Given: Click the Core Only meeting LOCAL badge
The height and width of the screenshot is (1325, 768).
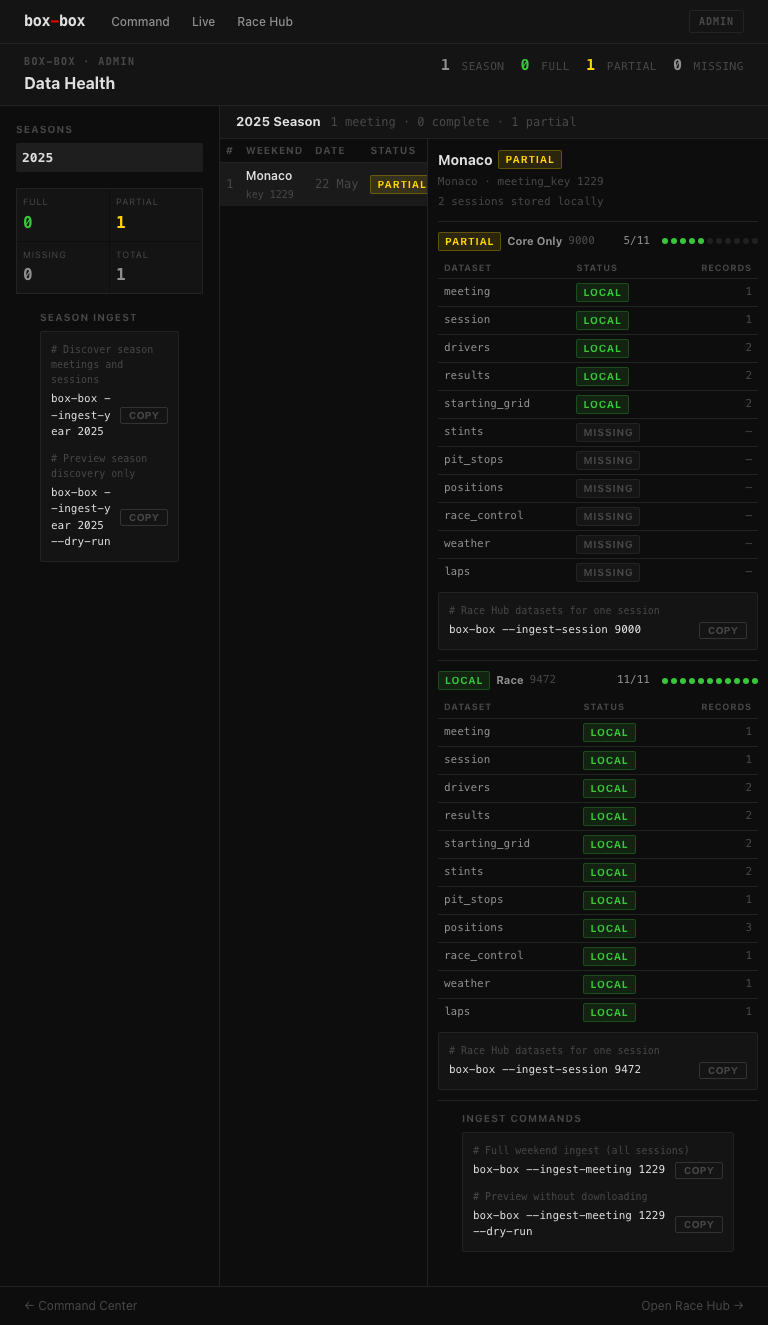Looking at the screenshot, I should [602, 292].
